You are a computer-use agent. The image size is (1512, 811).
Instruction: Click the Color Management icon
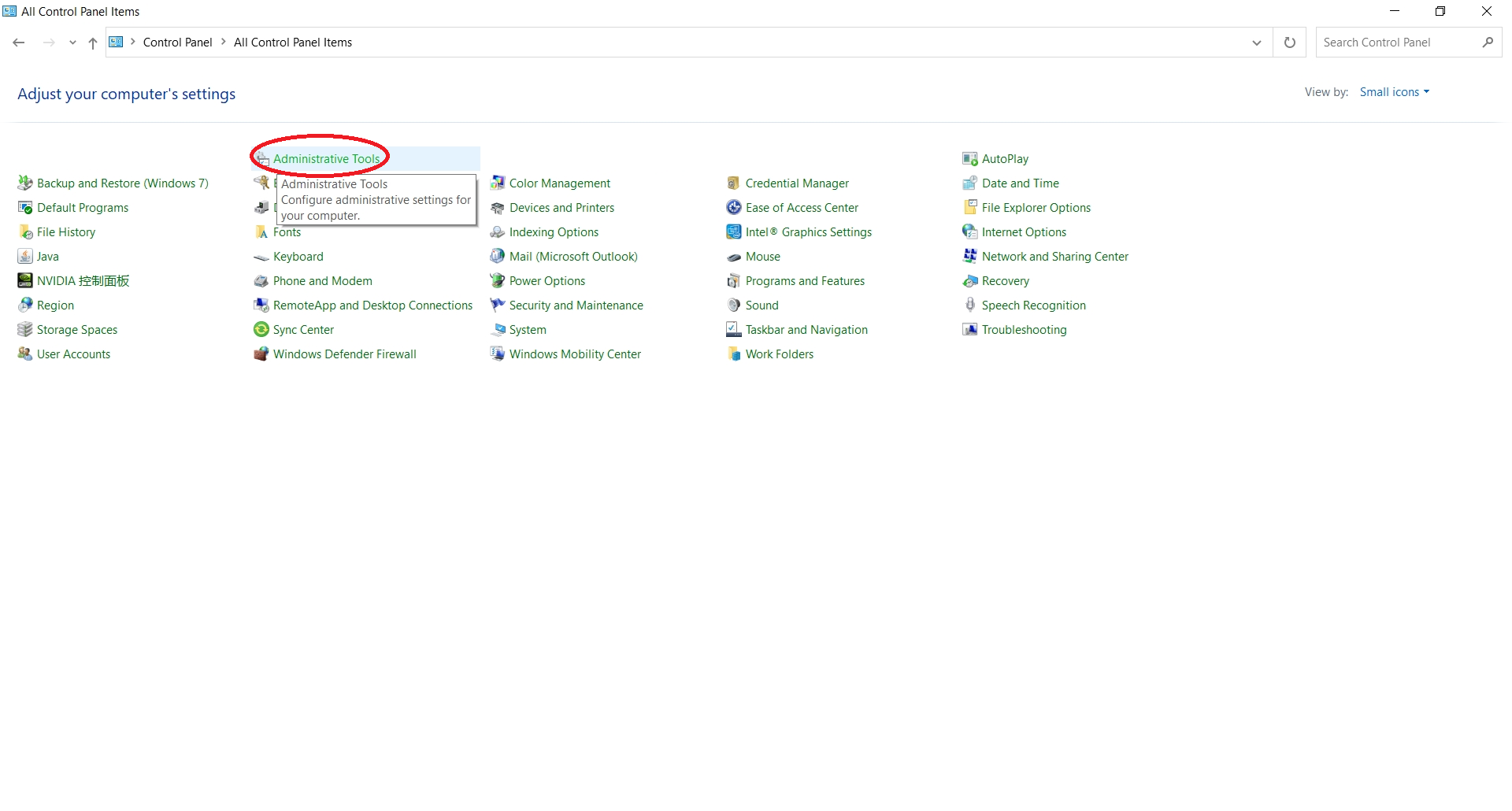point(498,183)
